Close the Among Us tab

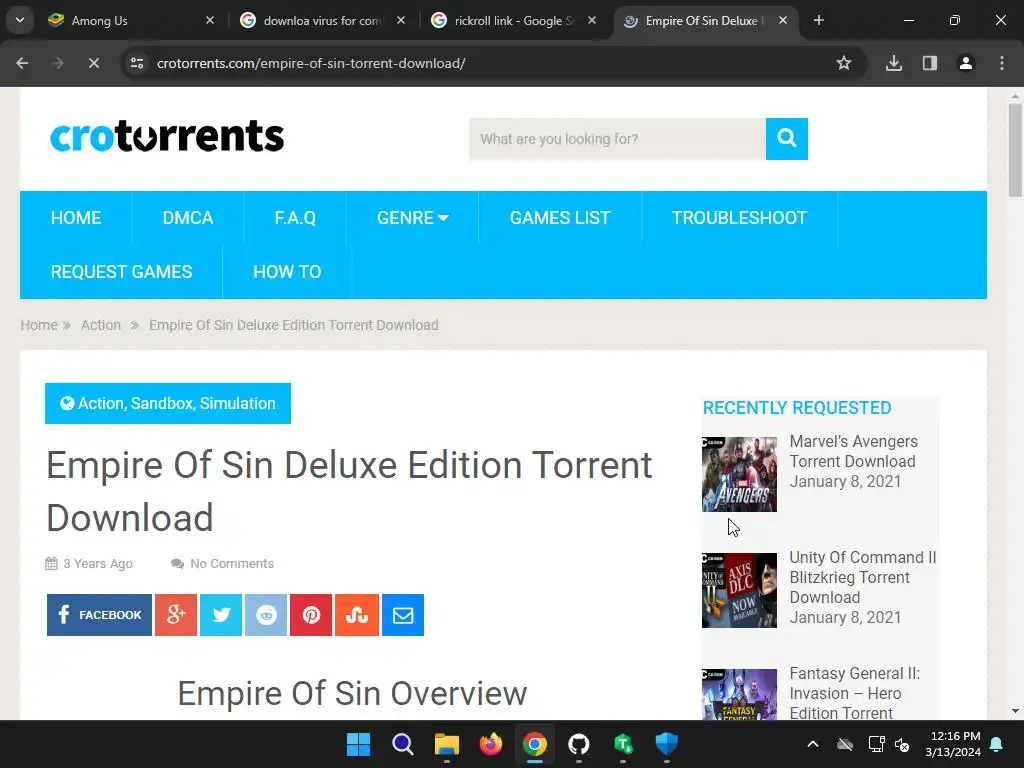coord(210,20)
